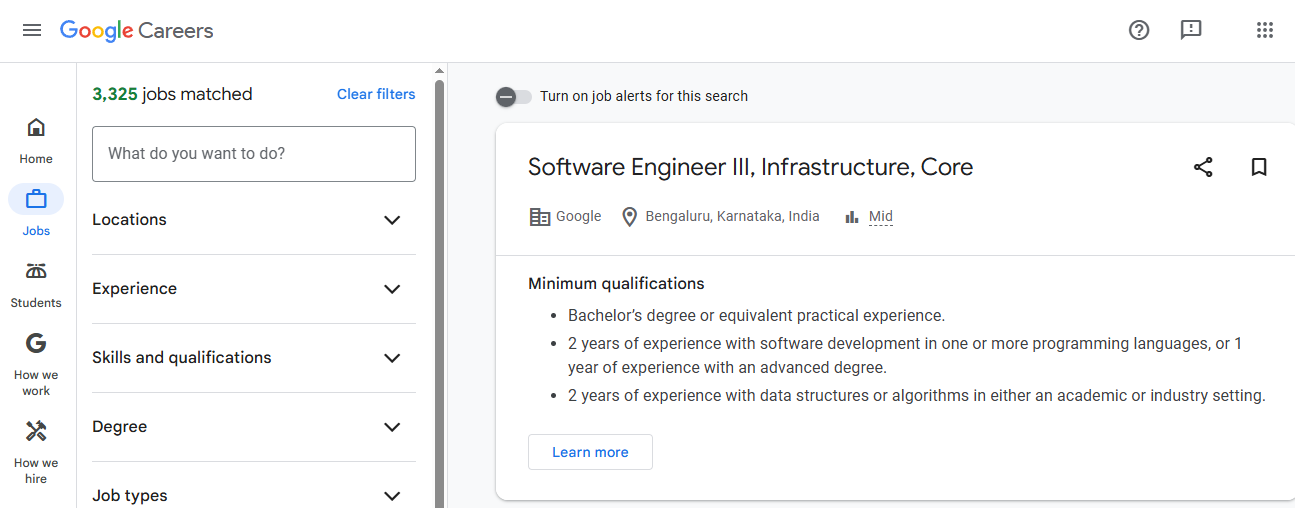Viewport: 1295px width, 508px height.
Task: Click the Google Careers logo
Action: [137, 30]
